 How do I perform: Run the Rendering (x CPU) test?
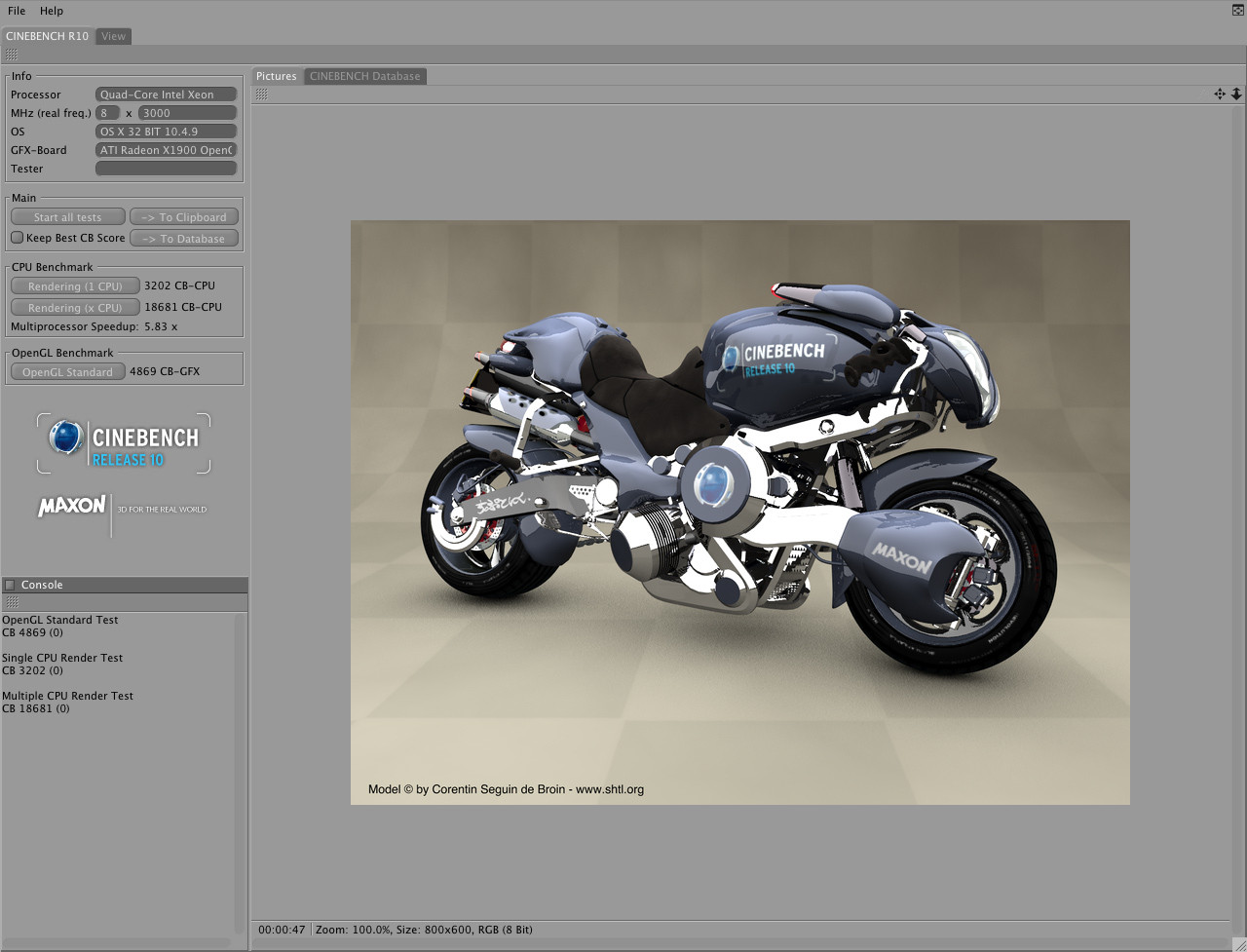(x=75, y=308)
